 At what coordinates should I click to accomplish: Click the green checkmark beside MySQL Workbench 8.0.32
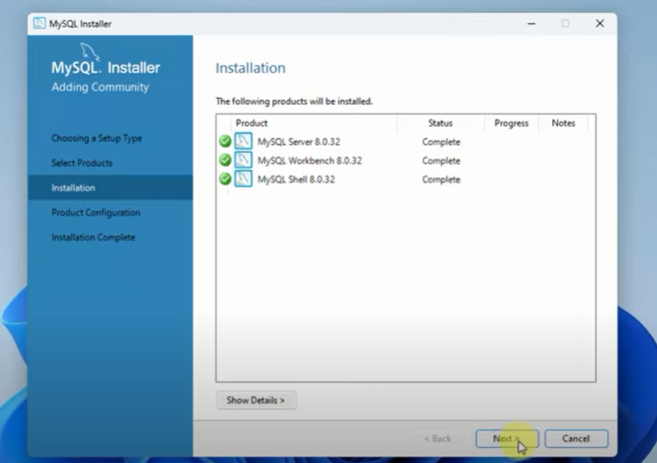tap(225, 160)
